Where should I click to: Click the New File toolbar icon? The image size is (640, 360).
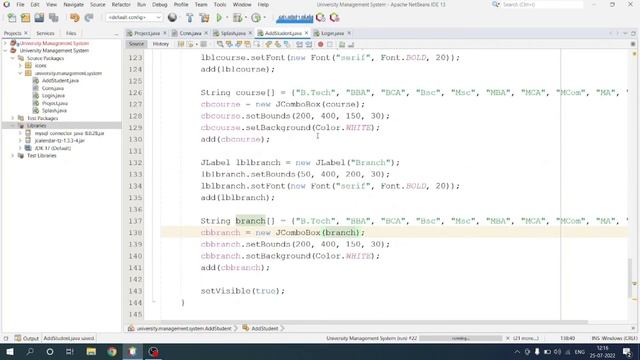coord(12,18)
